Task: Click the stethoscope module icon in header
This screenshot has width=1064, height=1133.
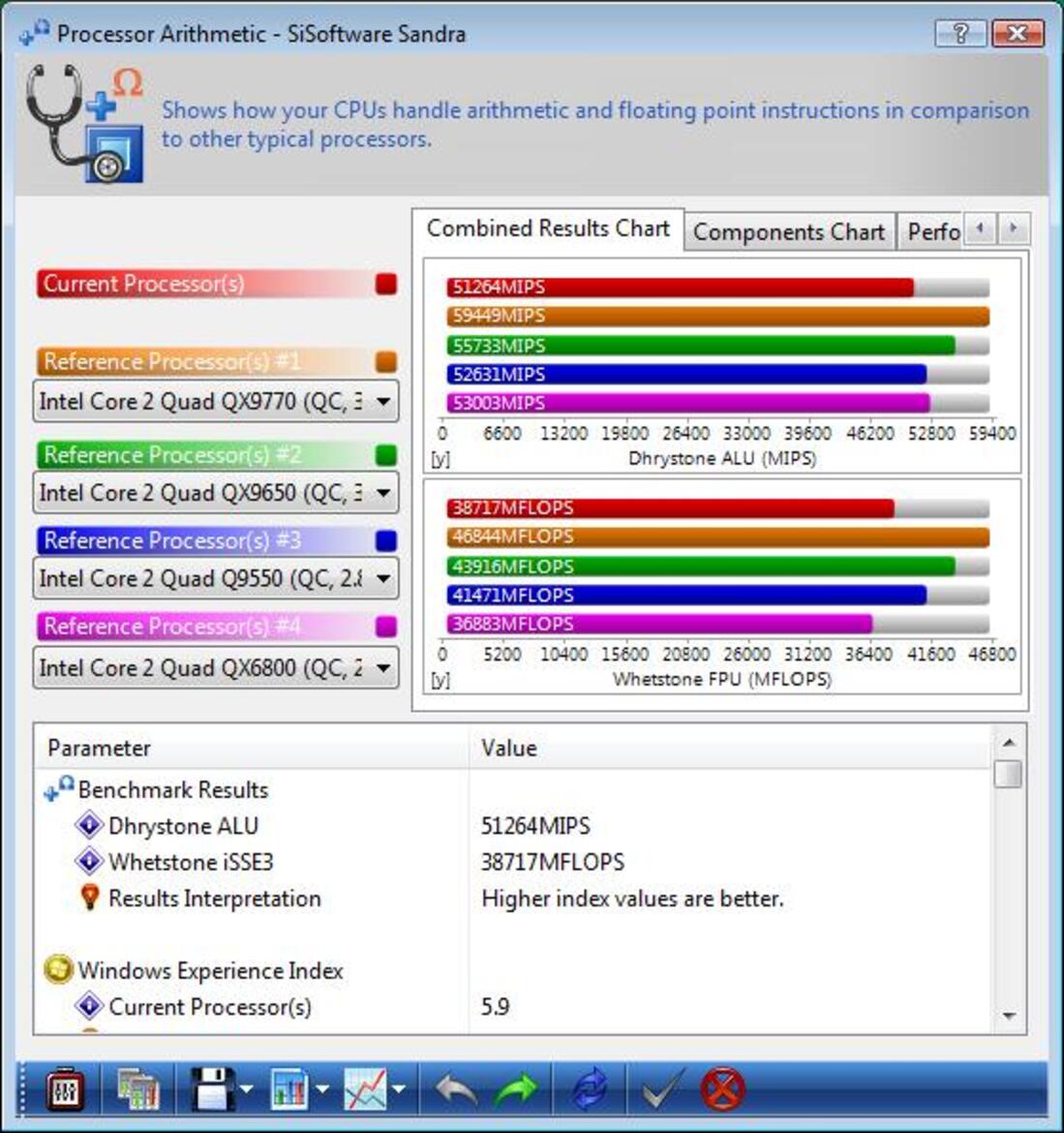Action: [x=85, y=123]
